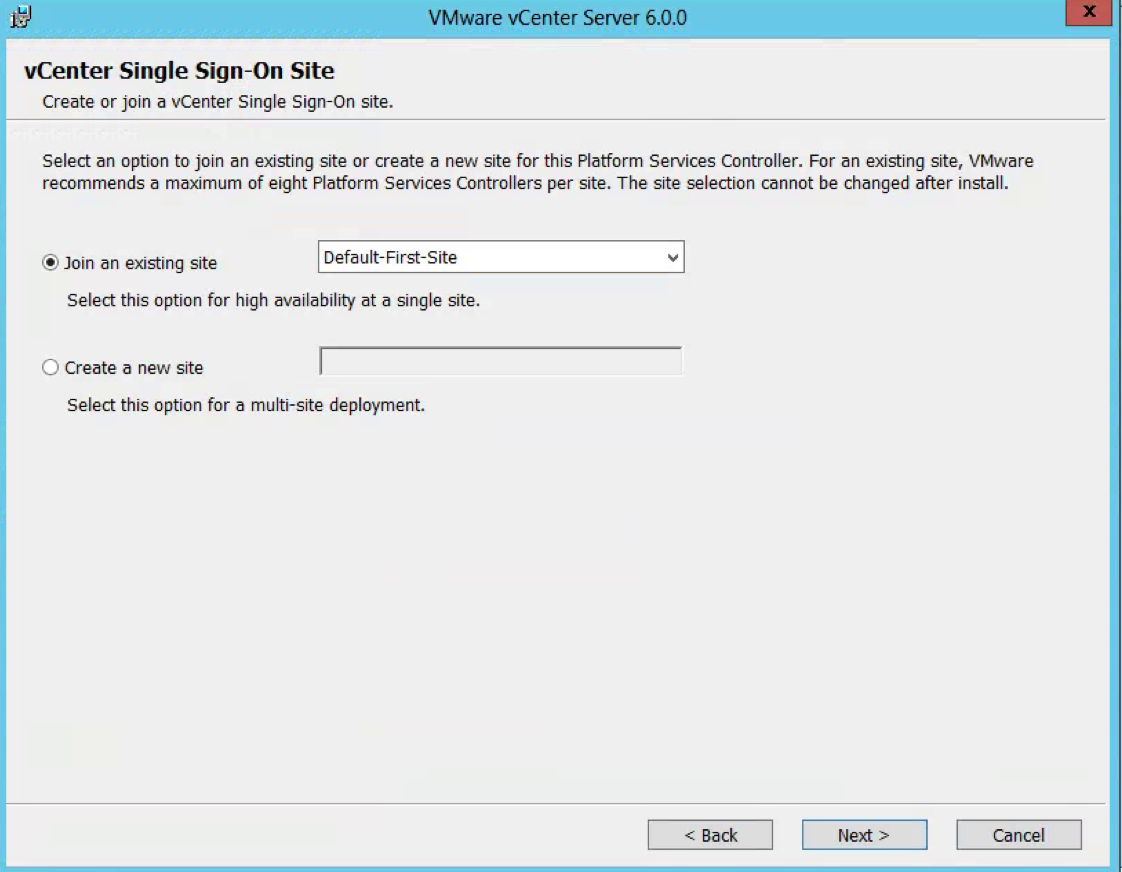Click the vCenter Single Sign-On Site heading

coord(179,71)
